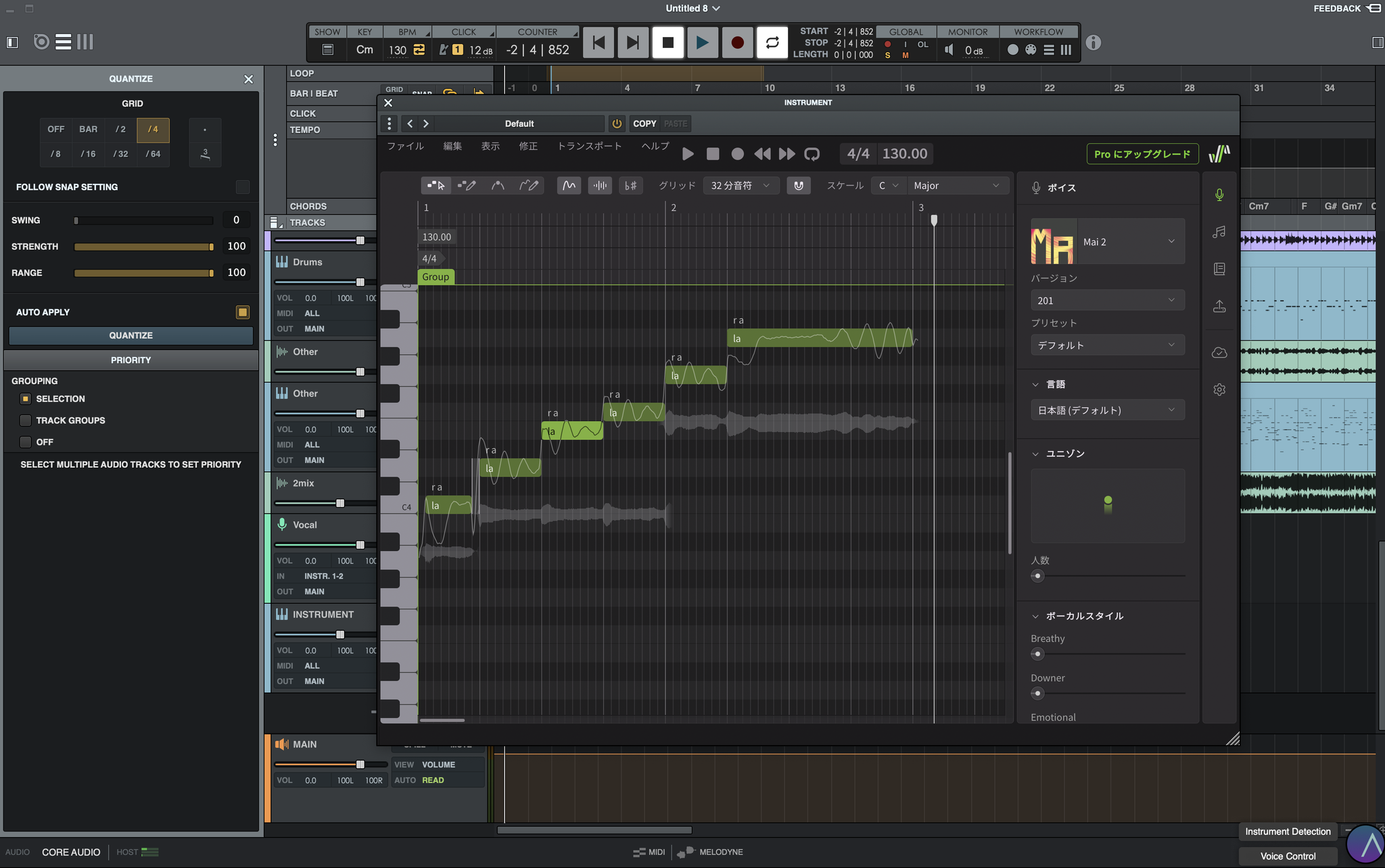Go to the previous preset arrow
The width and height of the screenshot is (1385, 868).
pos(410,124)
